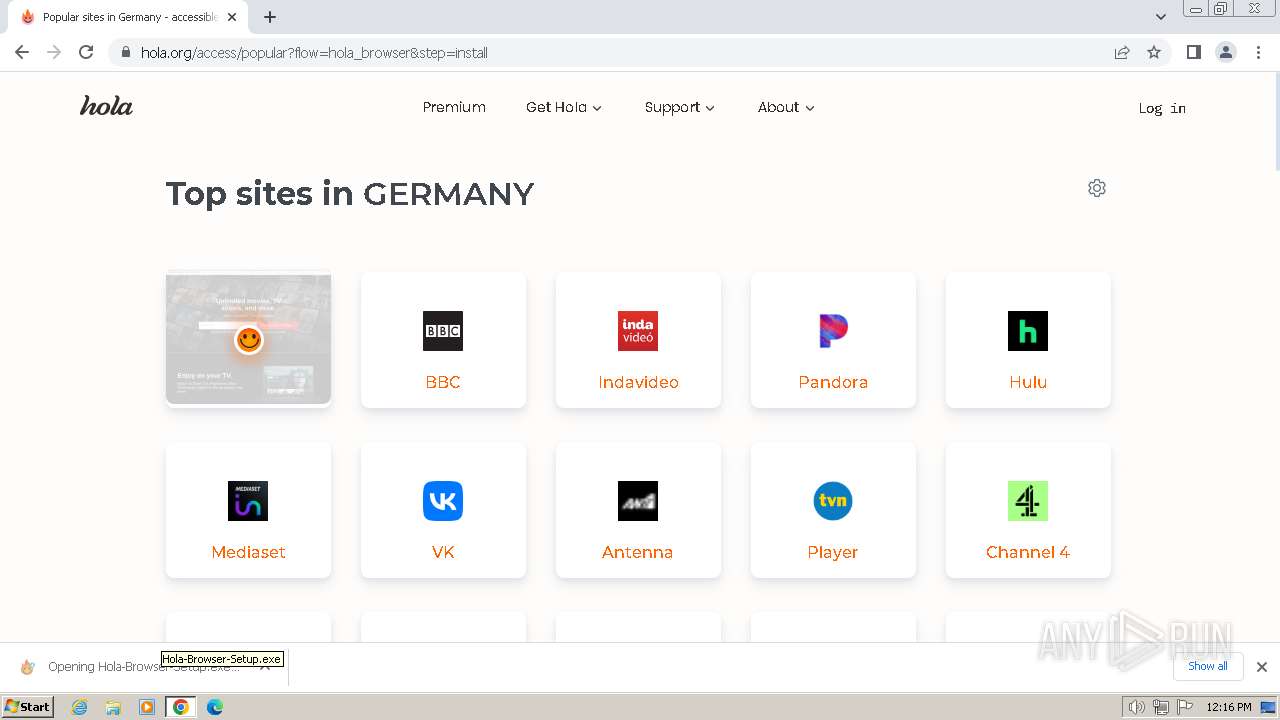Screen dimensions: 1280x720
Task: Go to hola logo homepage
Action: [x=106, y=106]
